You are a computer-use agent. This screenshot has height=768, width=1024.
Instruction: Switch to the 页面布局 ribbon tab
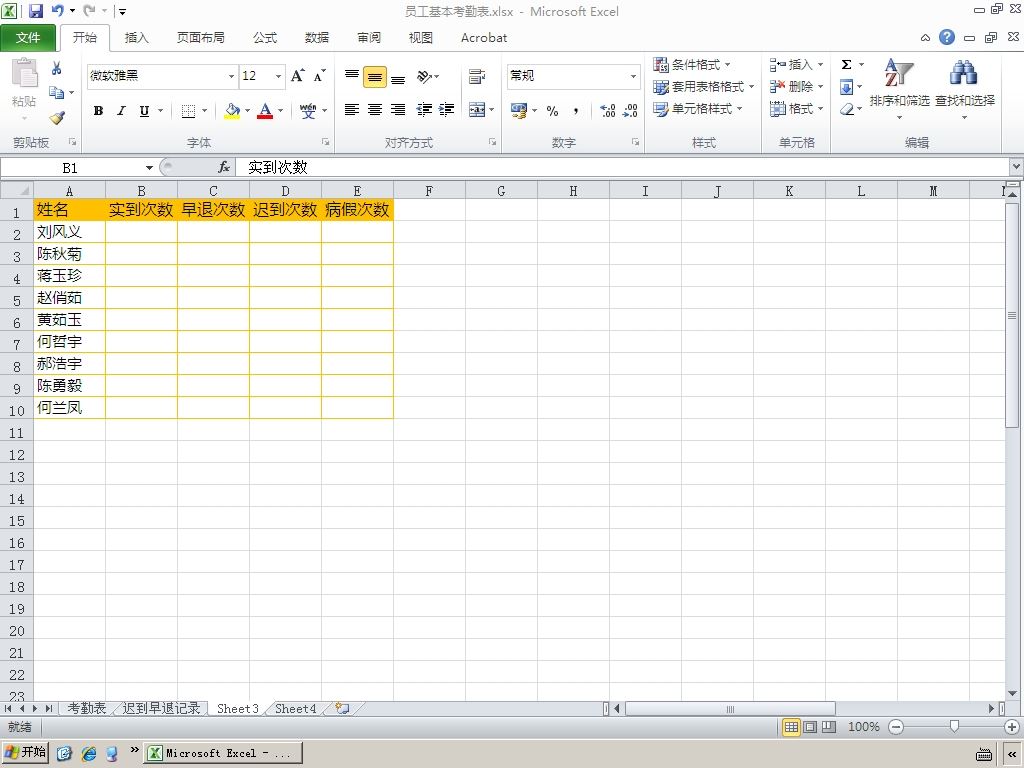click(200, 37)
